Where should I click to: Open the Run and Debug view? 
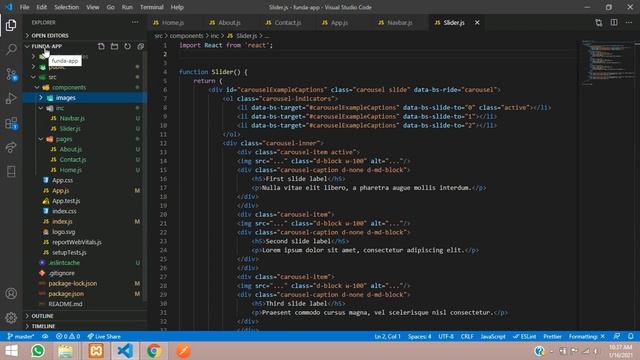coord(11,98)
